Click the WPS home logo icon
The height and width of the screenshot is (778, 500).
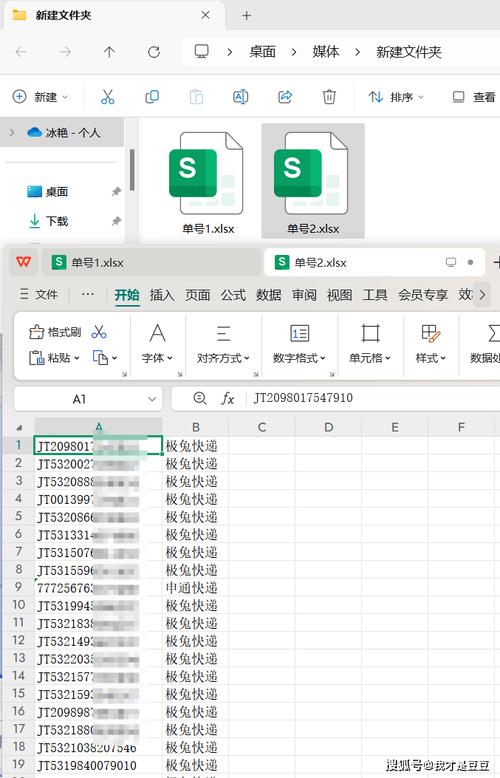point(23,262)
